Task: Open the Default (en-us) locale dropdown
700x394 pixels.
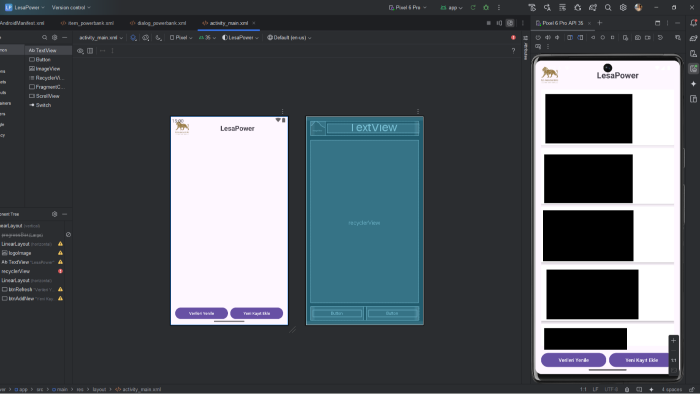Action: (x=289, y=38)
